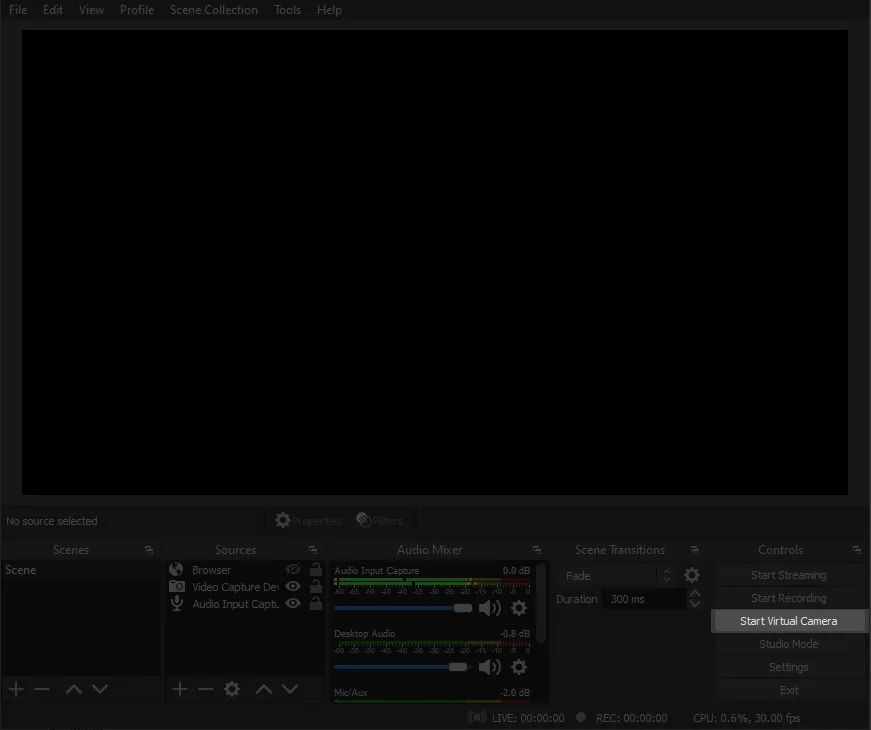The width and height of the screenshot is (871, 730).
Task: Click the Audio Input Capture 0.0 dB value
Action: [x=516, y=571]
